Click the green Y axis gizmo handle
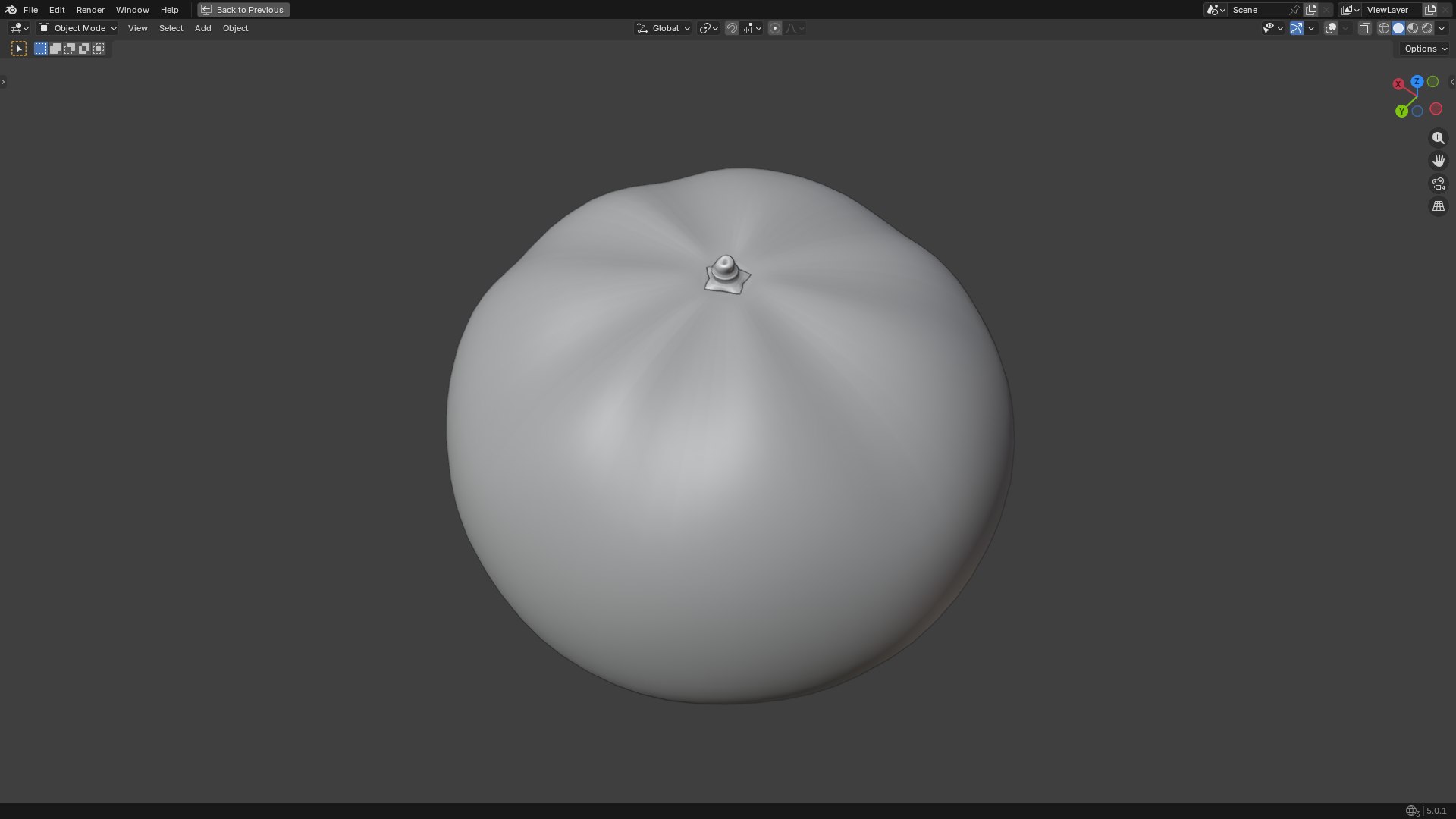The image size is (1456, 819). 1401,111
